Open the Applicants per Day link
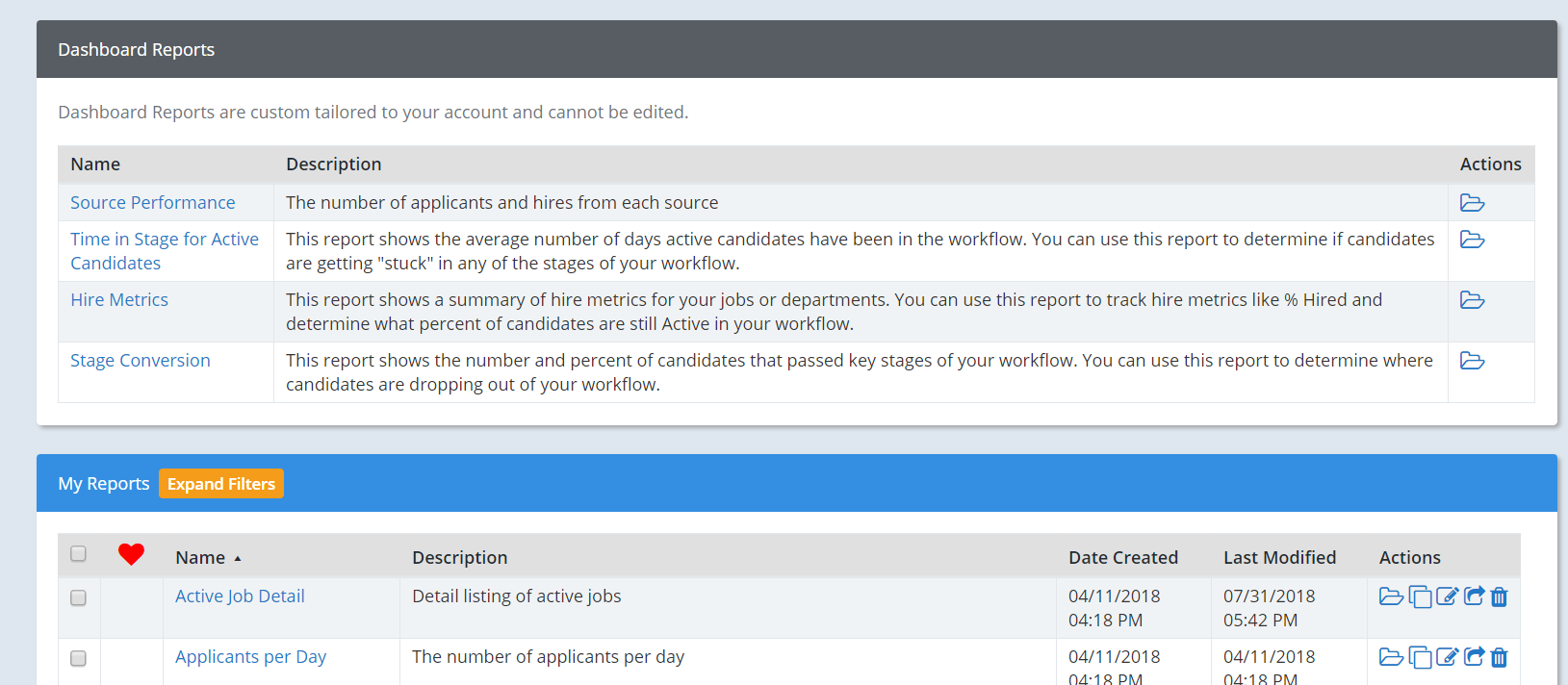This screenshot has width=1568, height=685. coord(250,657)
